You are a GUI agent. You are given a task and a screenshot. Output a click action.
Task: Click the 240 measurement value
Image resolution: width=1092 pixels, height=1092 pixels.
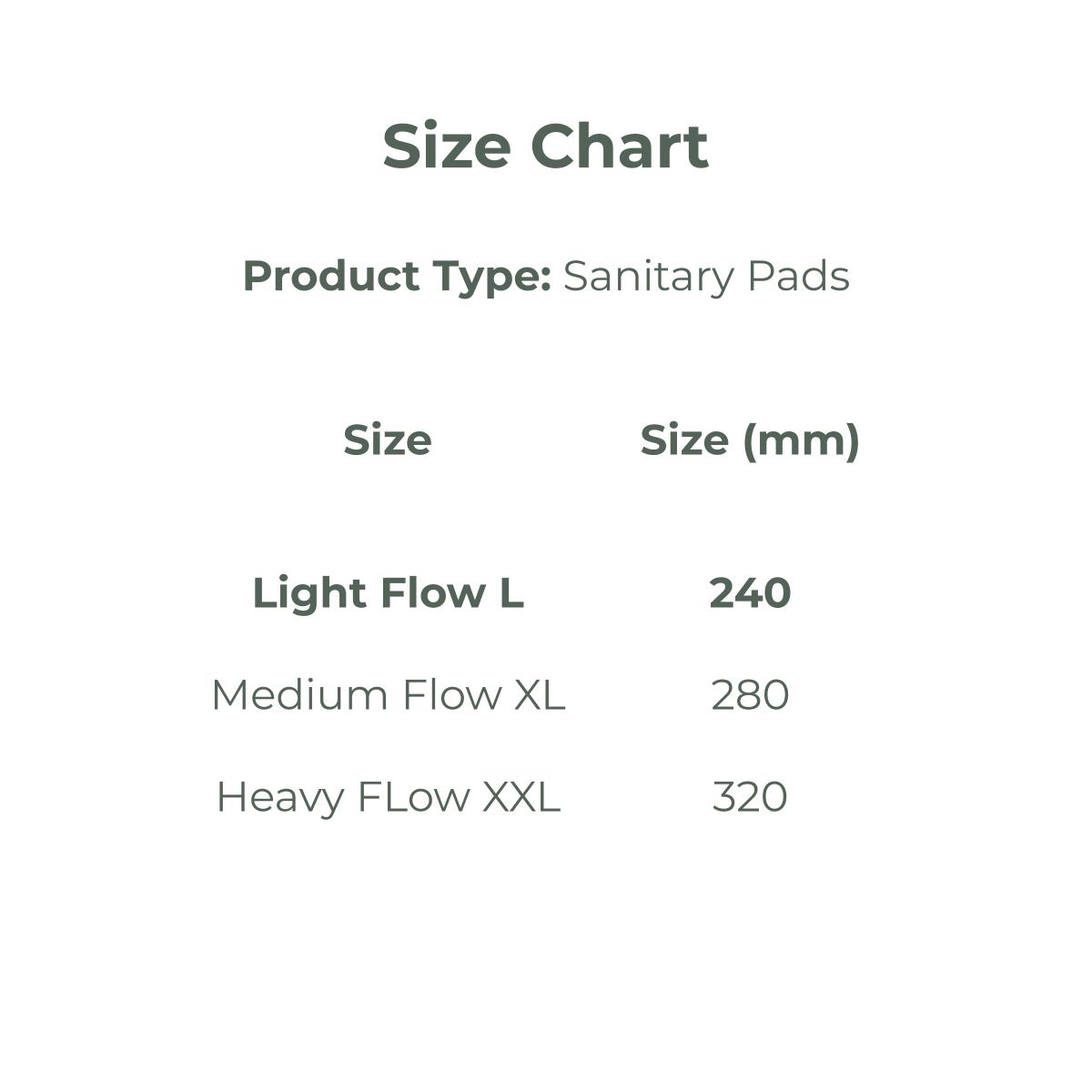click(750, 593)
